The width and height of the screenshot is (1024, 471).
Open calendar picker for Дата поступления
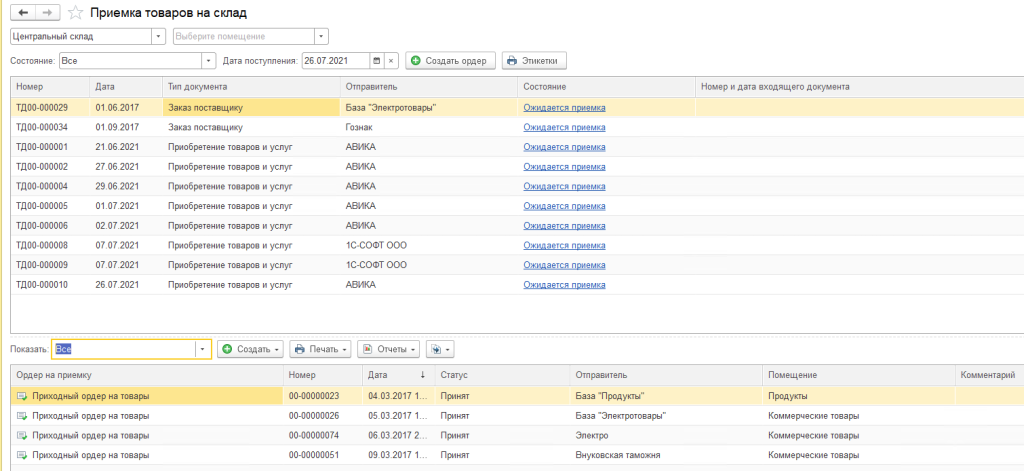click(376, 60)
